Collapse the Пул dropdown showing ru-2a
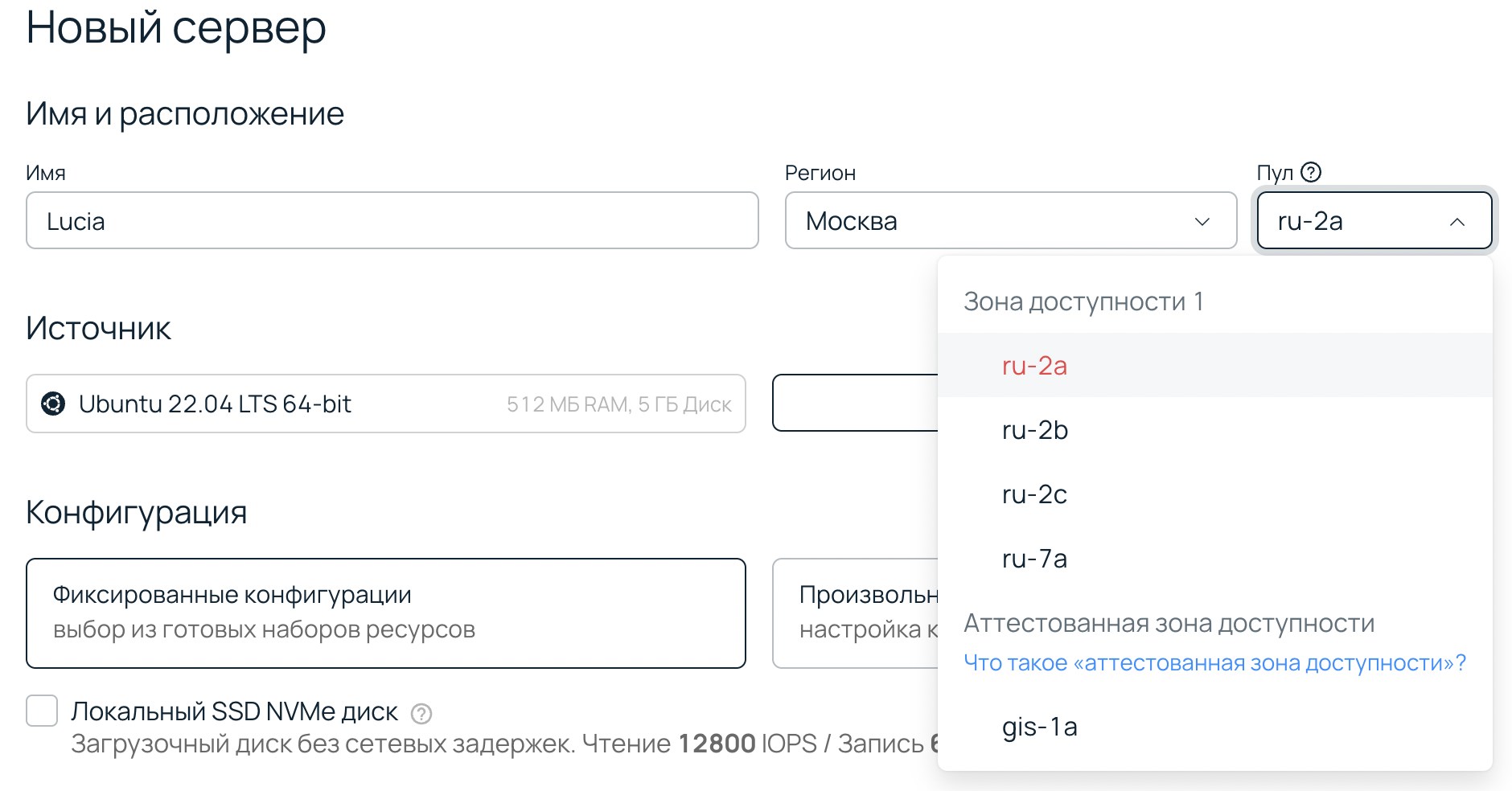1512x791 pixels. 1374,220
